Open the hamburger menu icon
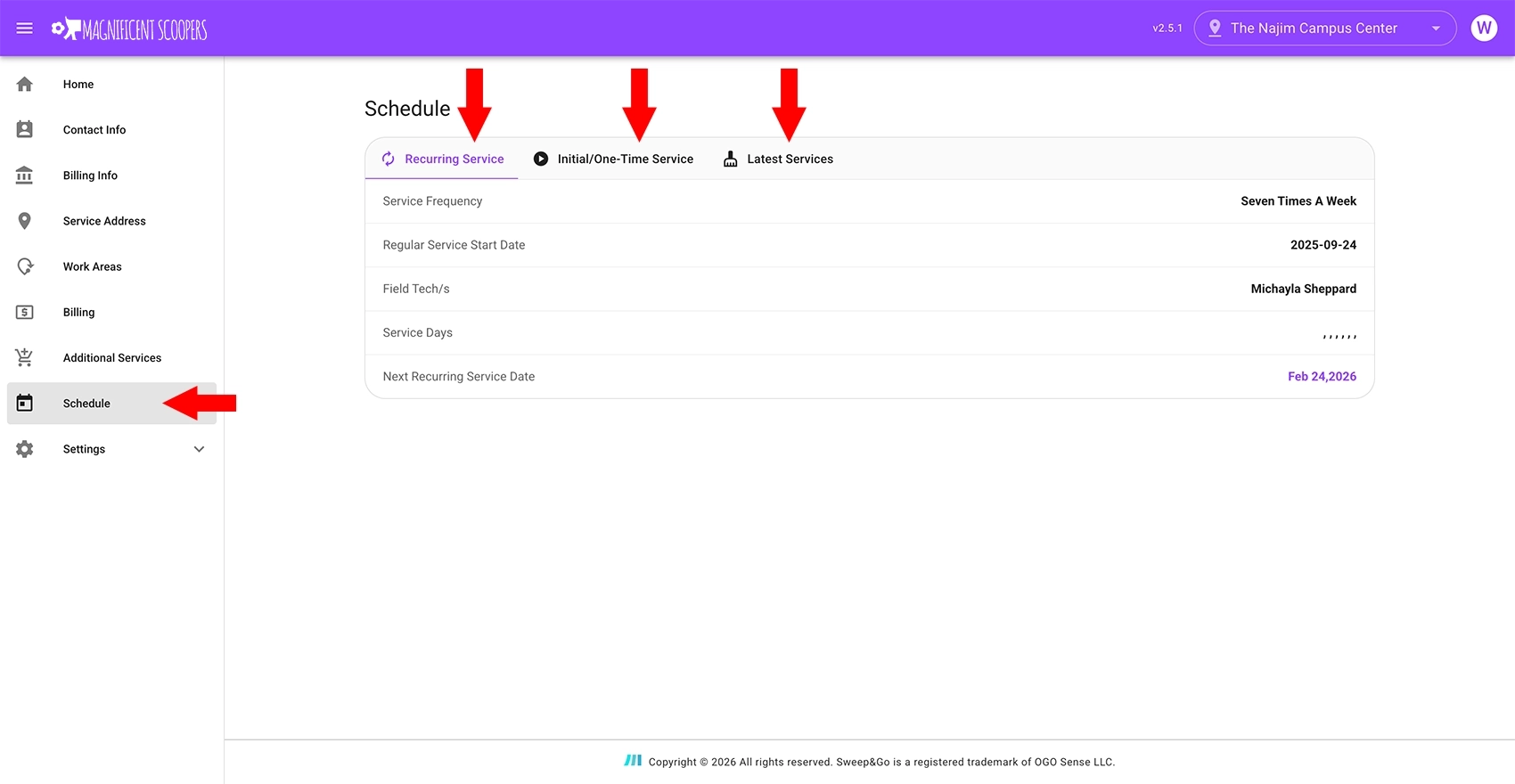Image resolution: width=1515 pixels, height=784 pixels. [25, 29]
